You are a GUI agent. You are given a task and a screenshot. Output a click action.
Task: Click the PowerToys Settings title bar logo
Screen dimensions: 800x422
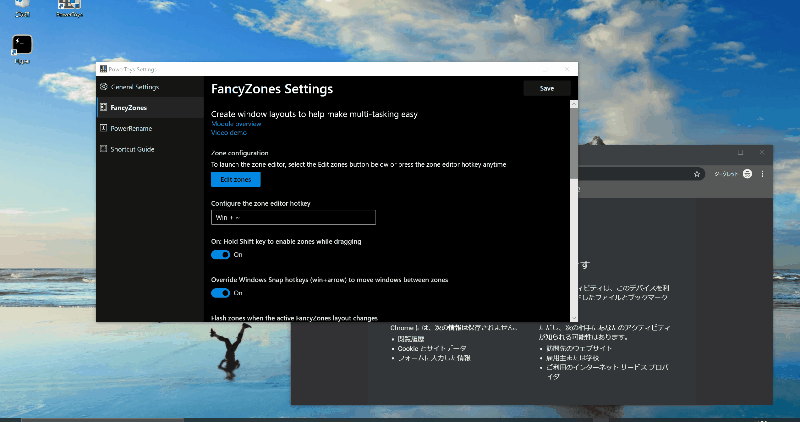(x=104, y=69)
